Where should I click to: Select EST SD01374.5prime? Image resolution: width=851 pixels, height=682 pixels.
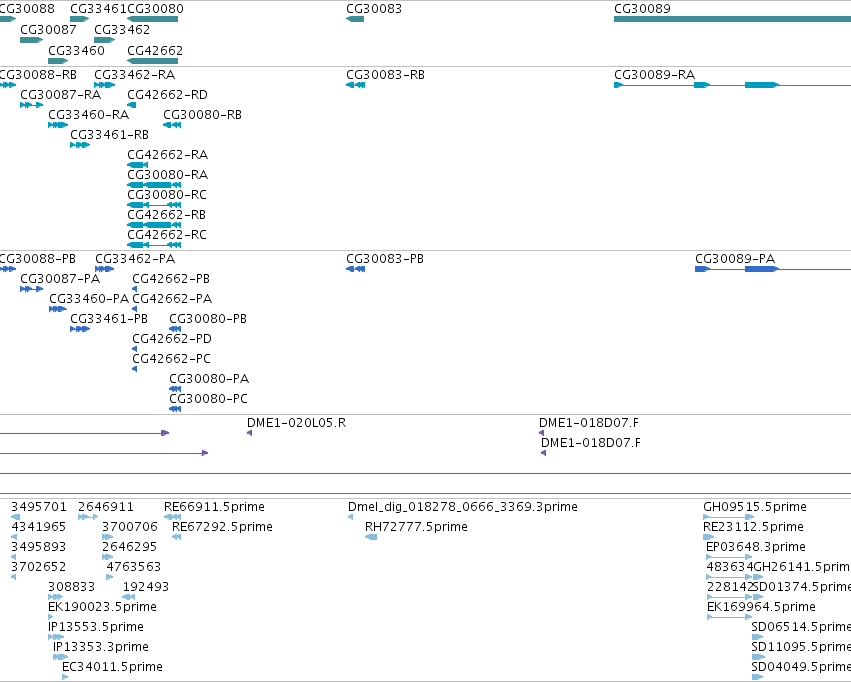pos(758,597)
